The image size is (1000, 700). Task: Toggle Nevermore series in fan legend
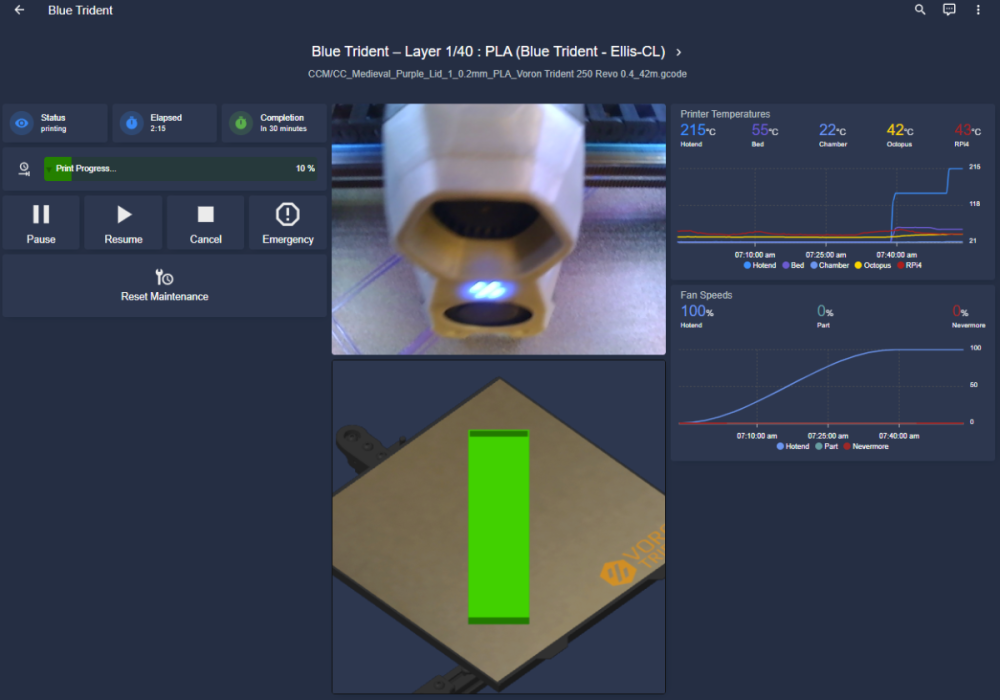[x=866, y=446]
